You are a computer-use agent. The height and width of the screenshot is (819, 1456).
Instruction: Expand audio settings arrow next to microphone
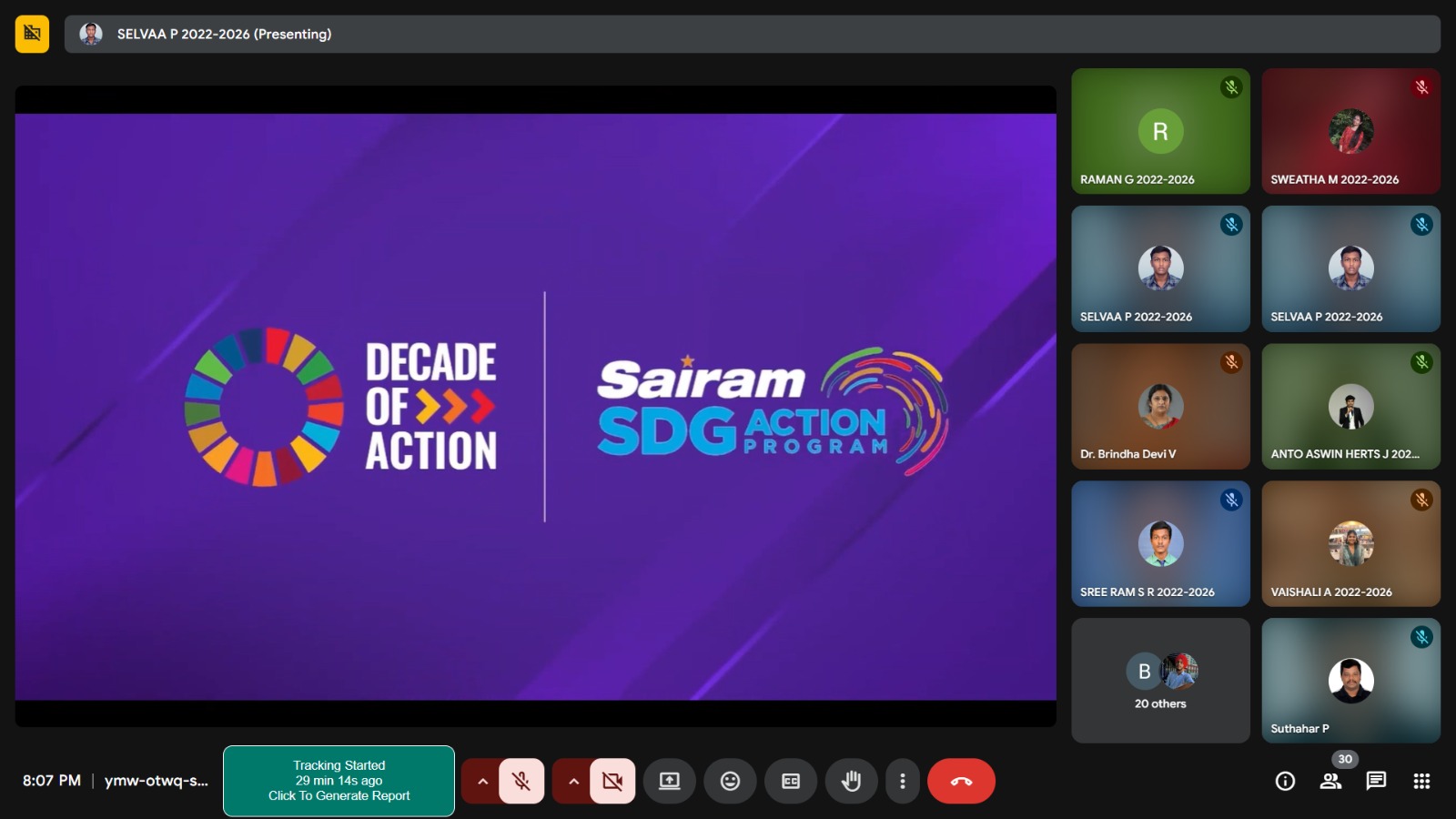click(x=482, y=781)
